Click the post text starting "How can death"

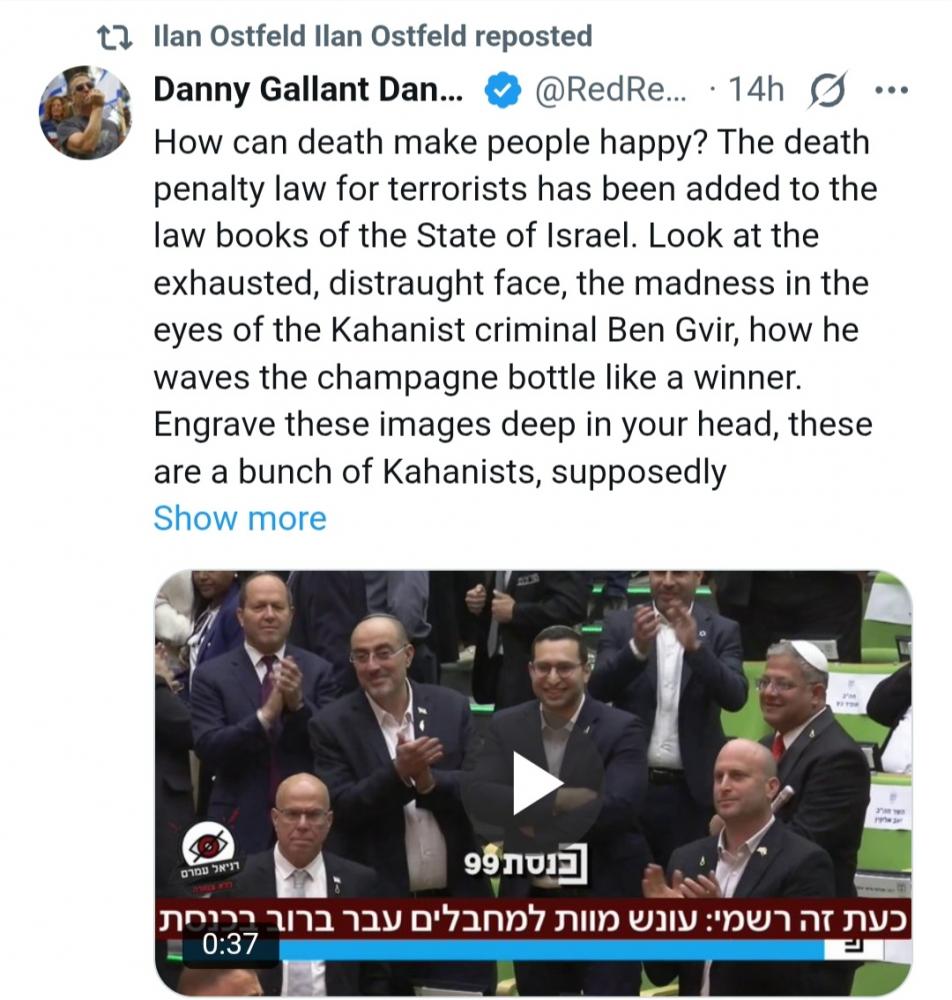511,143
